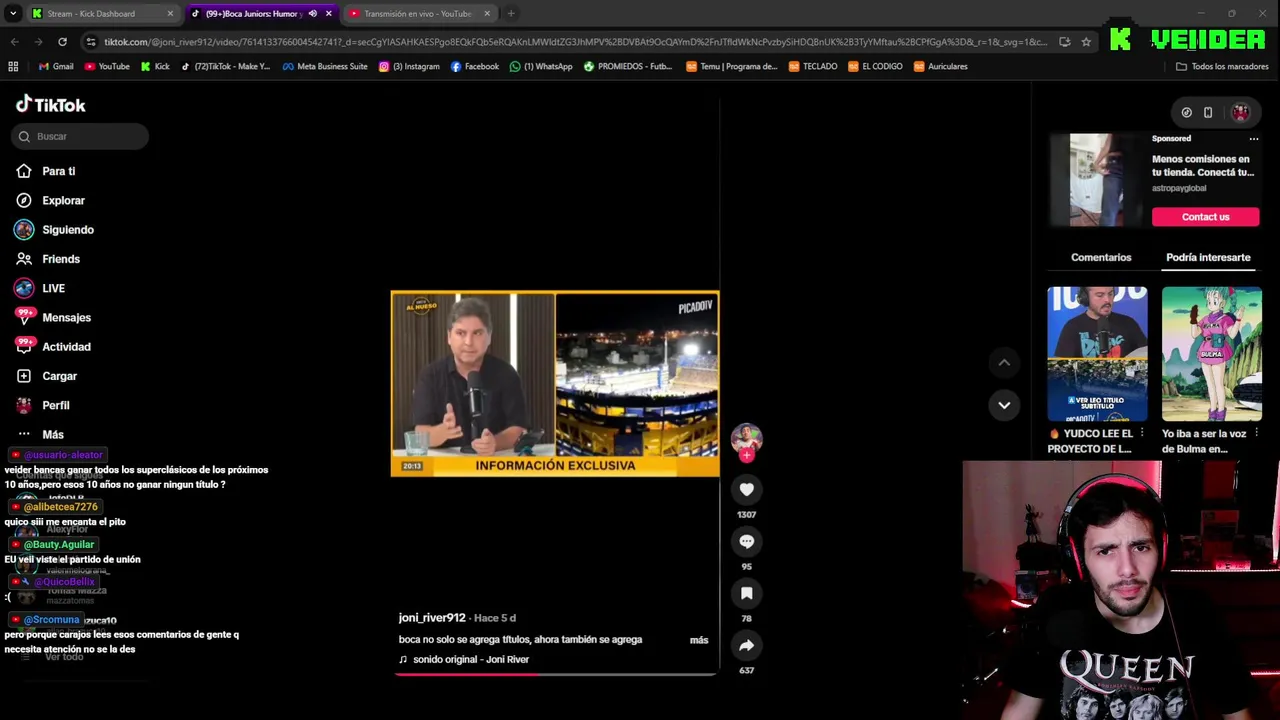Open the Bulma recommended video thumbnail
1280x720 pixels.
click(x=1212, y=354)
